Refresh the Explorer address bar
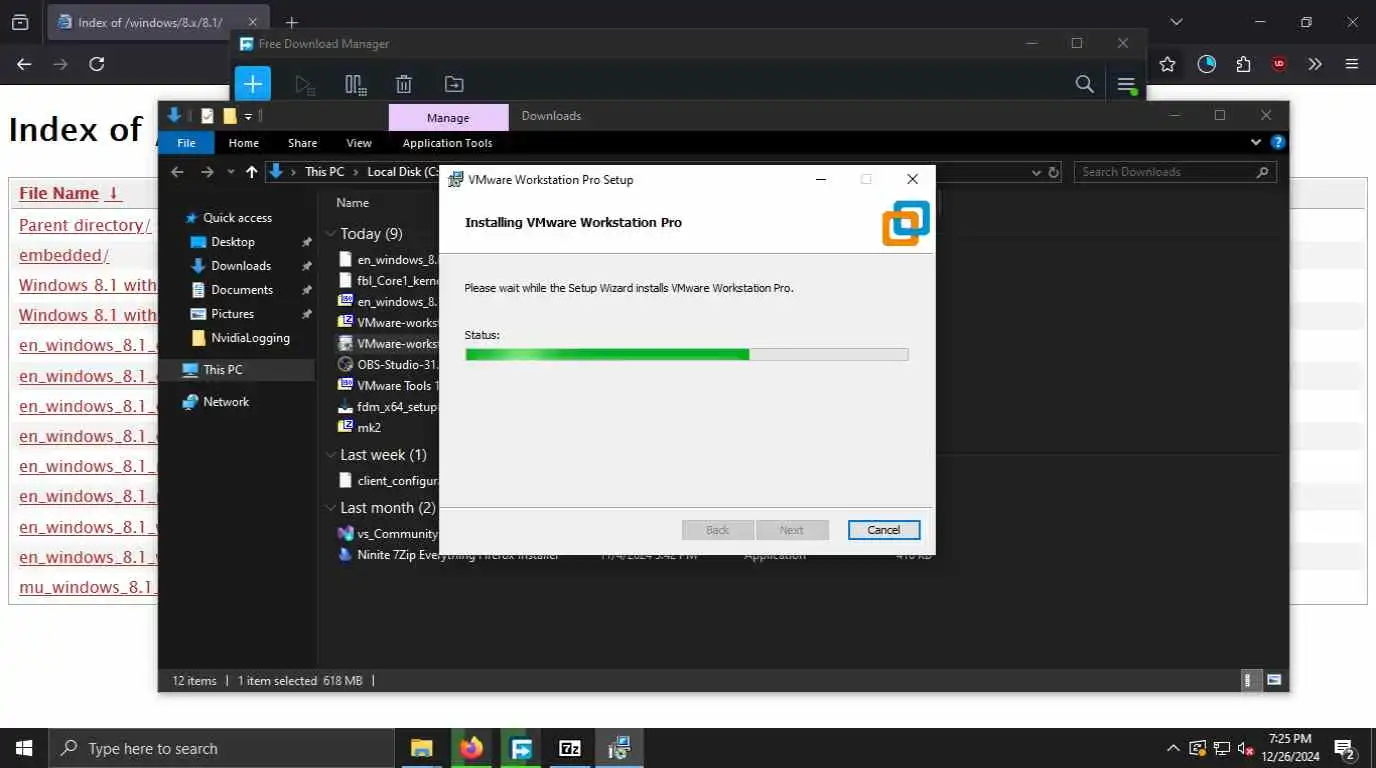The height and width of the screenshot is (768, 1376). pyautogui.click(x=1053, y=172)
